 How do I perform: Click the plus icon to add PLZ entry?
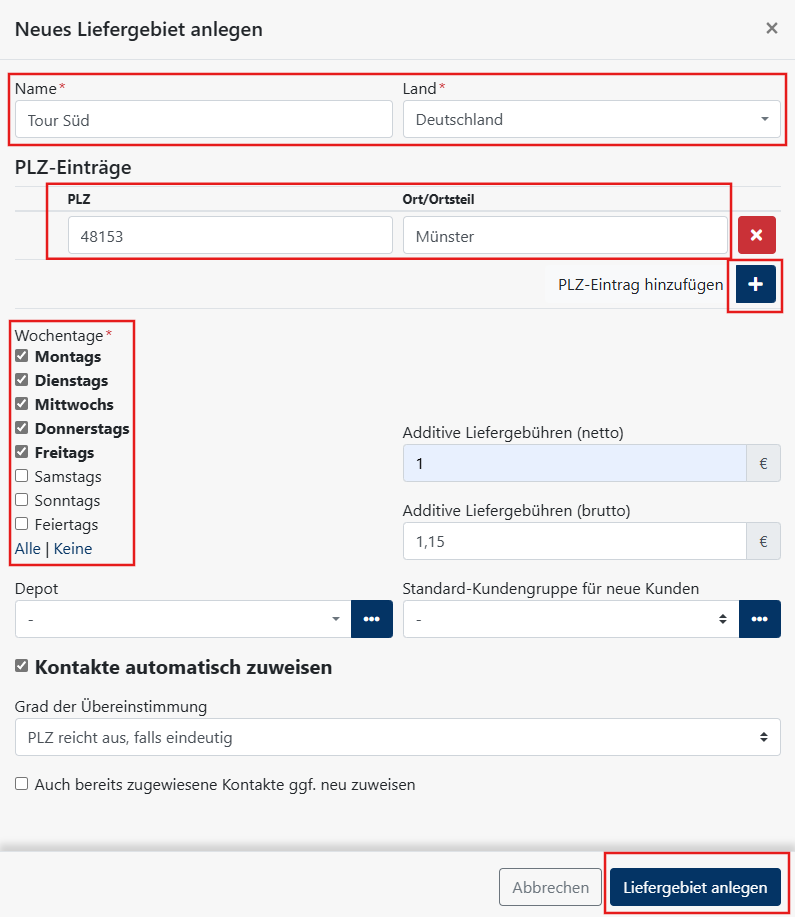click(755, 284)
